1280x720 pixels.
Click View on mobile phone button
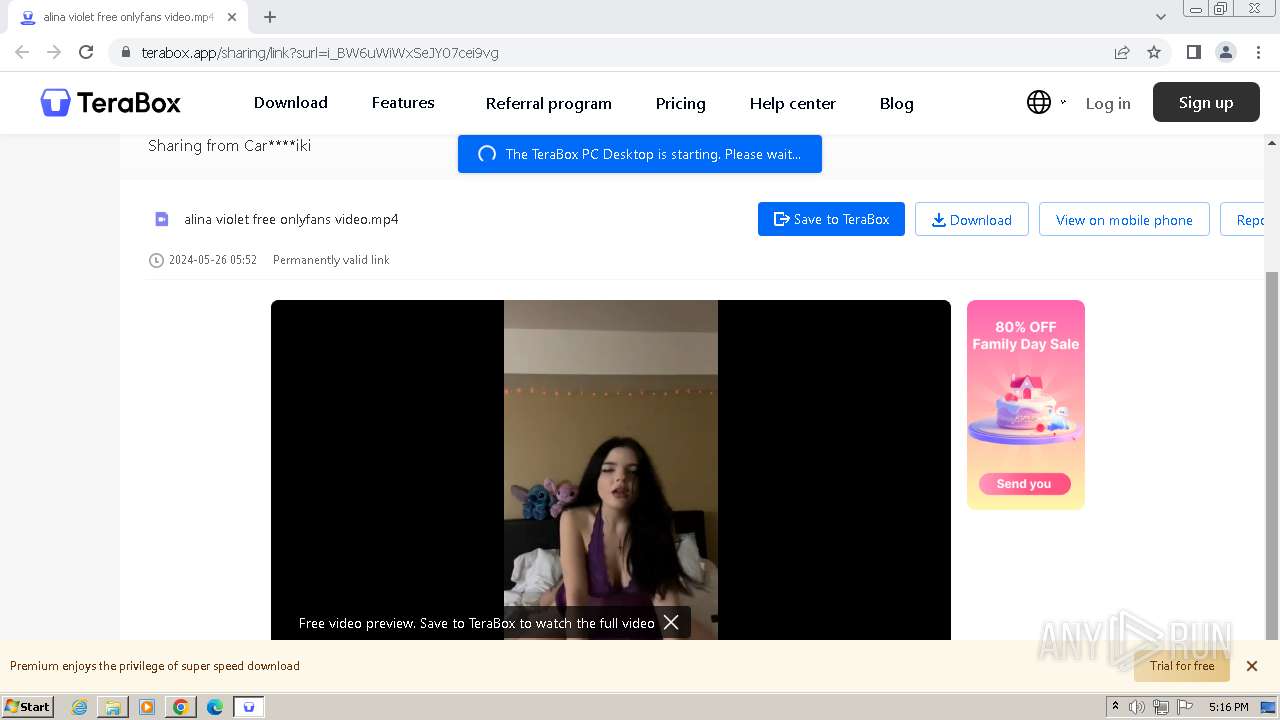(1124, 219)
